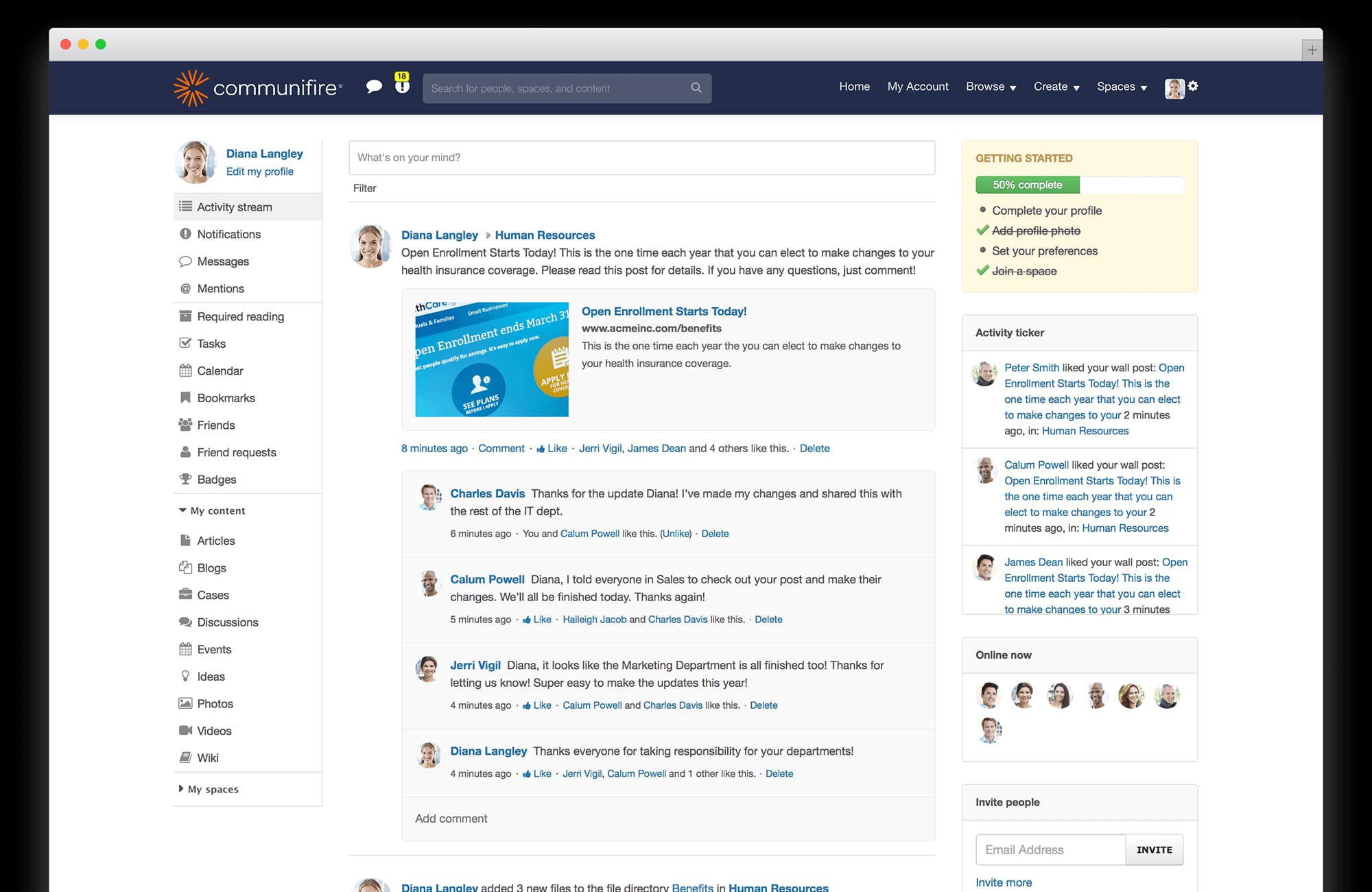Collapse the My content section
The height and width of the screenshot is (892, 1372).
(212, 510)
